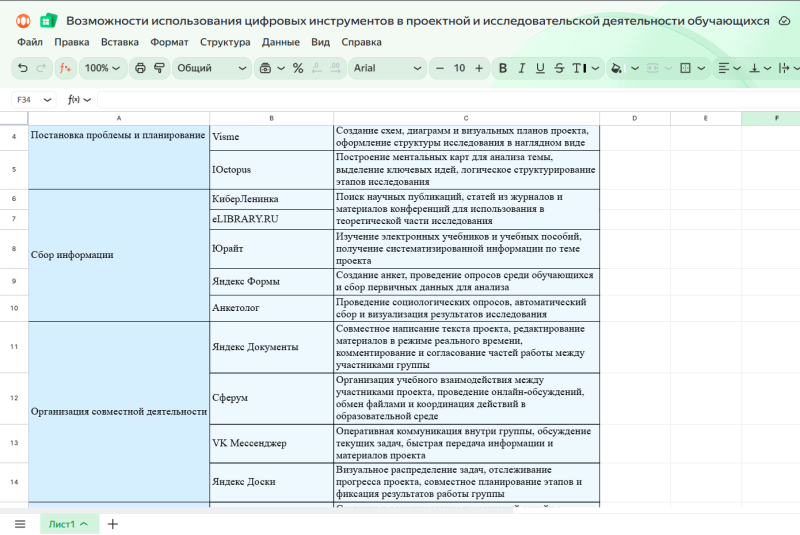Click the text wrapping icon
800x535 pixels.
pyautogui.click(x=784, y=68)
